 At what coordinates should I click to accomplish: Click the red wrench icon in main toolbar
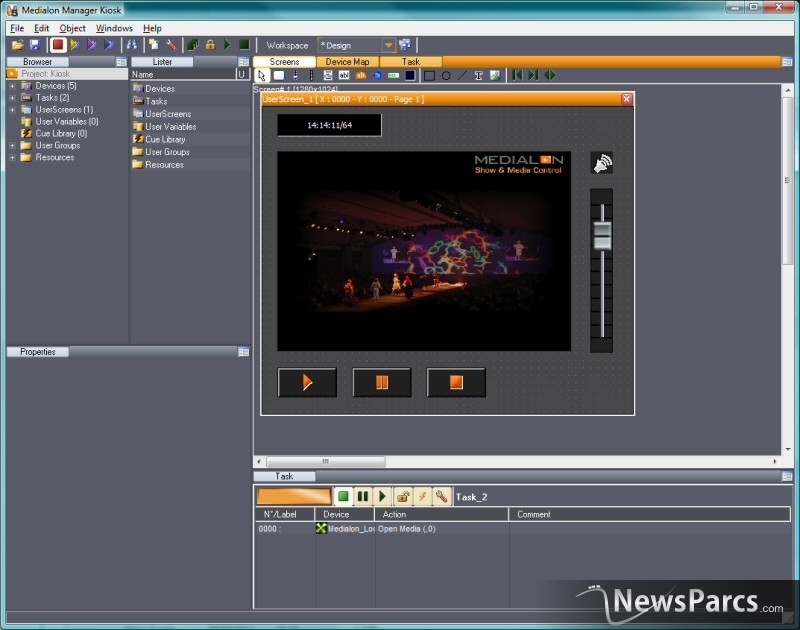point(171,45)
